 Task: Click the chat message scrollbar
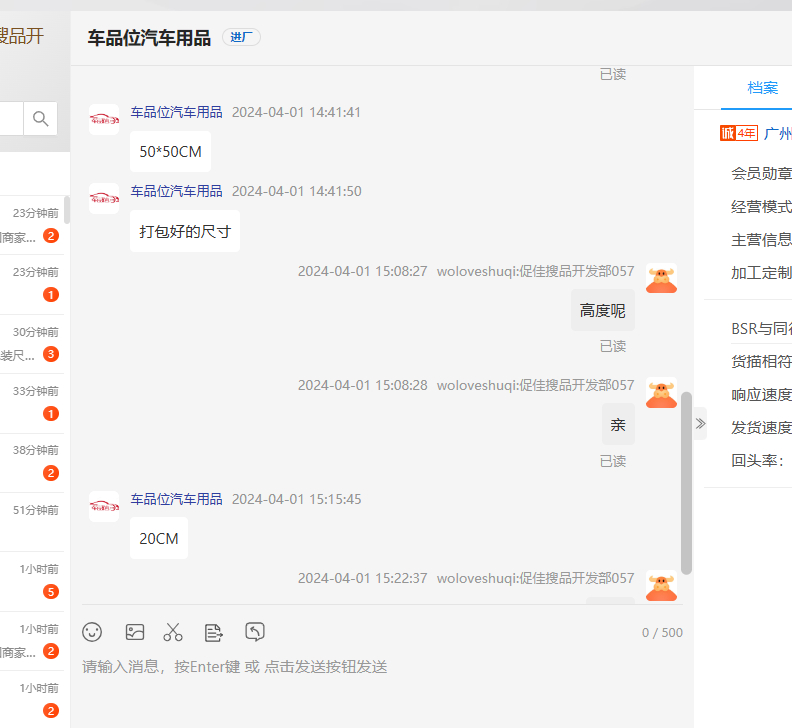686,480
